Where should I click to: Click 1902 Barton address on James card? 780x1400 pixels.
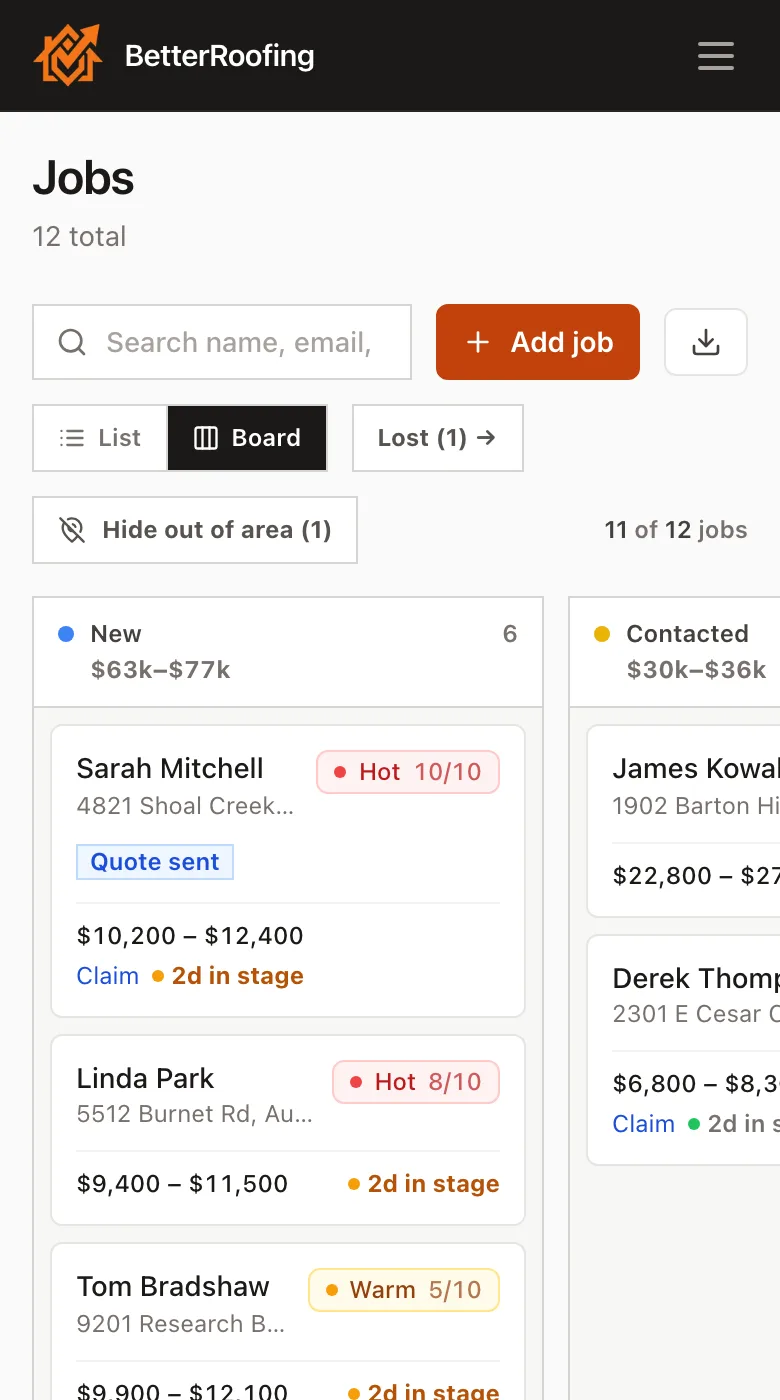[696, 806]
